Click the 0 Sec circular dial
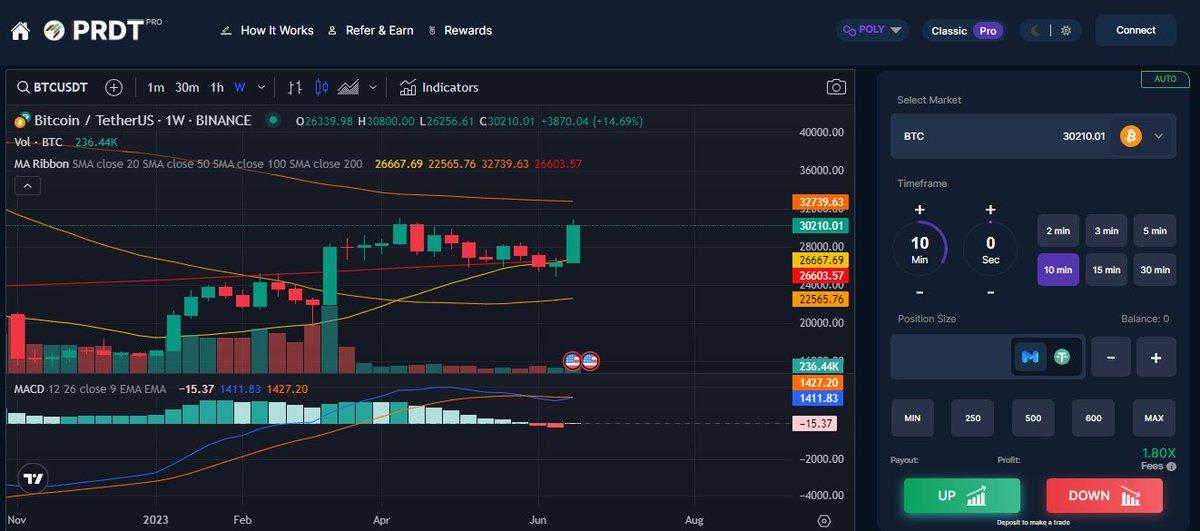This screenshot has height=531, width=1200. pyautogui.click(x=990, y=249)
